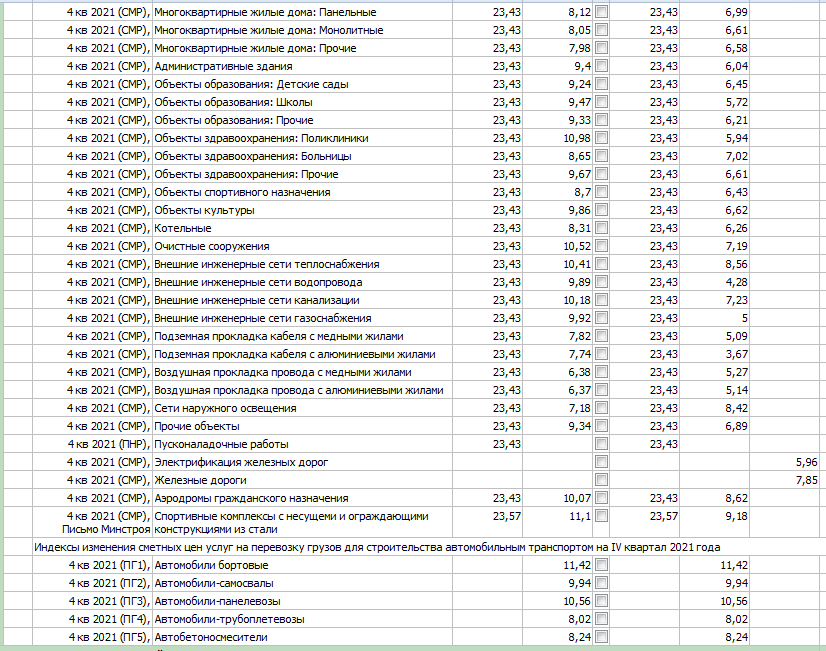Click value 6,04 in Административные здания row
The image size is (826, 651).
coord(736,66)
